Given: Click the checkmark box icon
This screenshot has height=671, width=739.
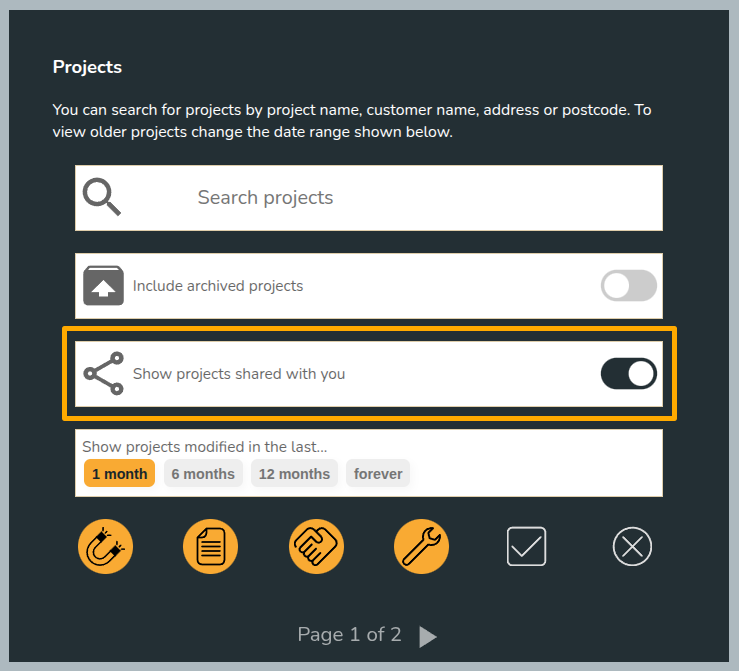Looking at the screenshot, I should [526, 547].
